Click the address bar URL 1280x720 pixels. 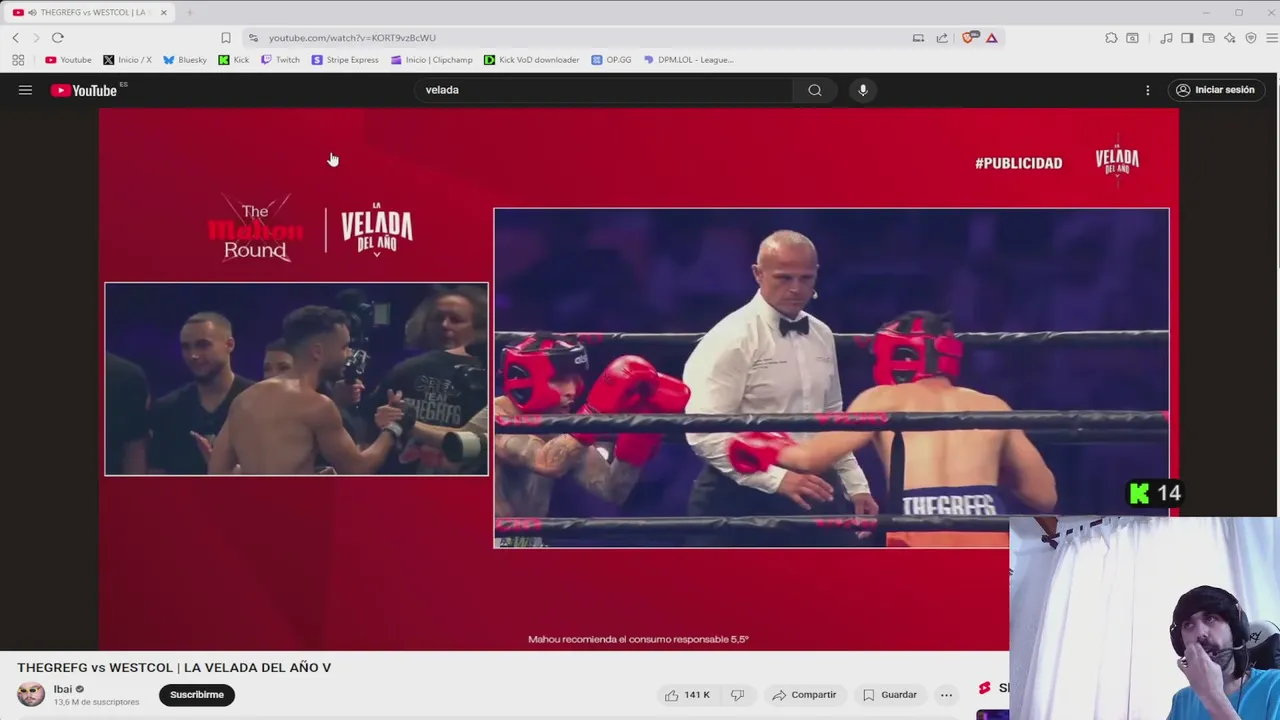352,38
